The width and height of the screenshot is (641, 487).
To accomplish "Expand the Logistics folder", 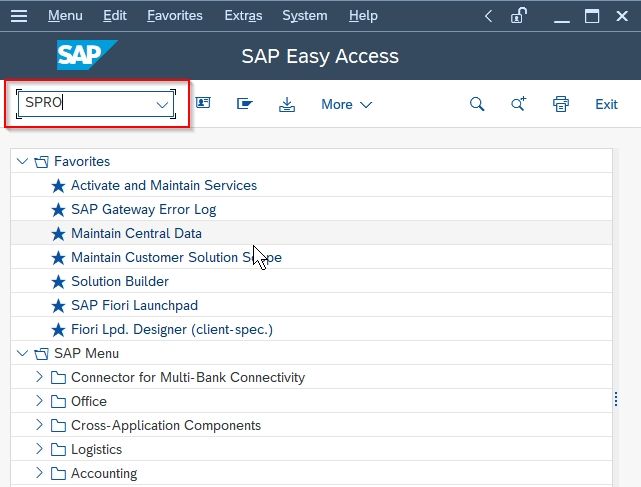I will click(x=39, y=449).
